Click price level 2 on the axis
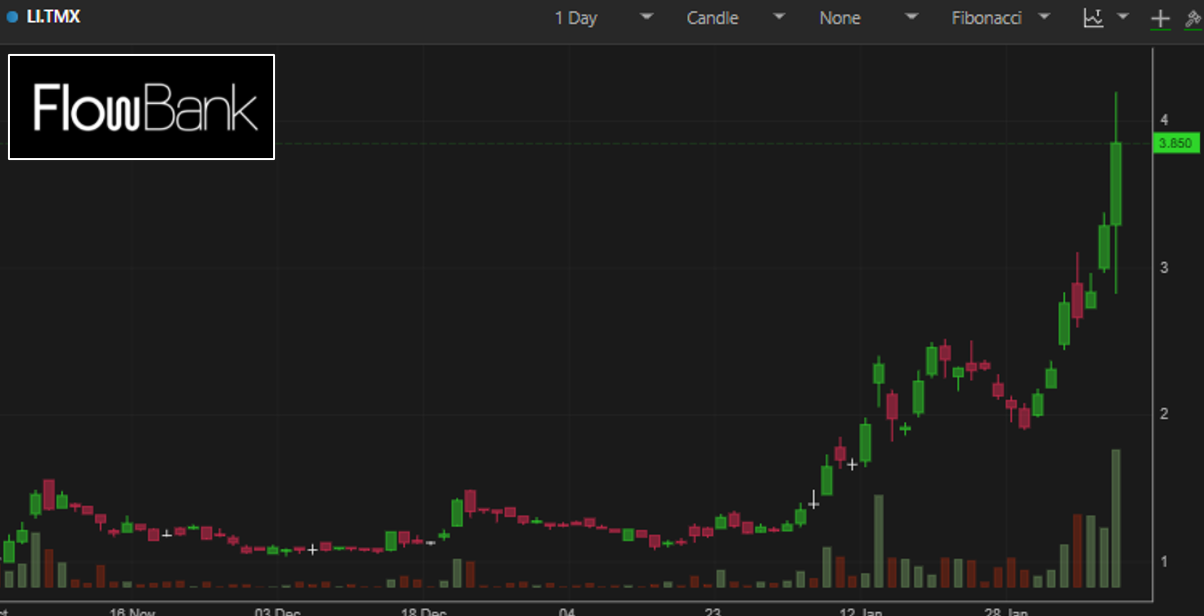This screenshot has height=616, width=1204. click(1163, 414)
